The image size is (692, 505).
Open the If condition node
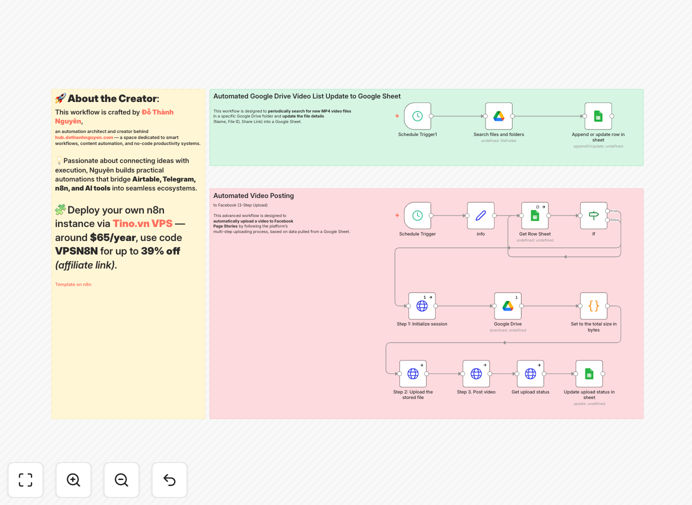pos(594,215)
